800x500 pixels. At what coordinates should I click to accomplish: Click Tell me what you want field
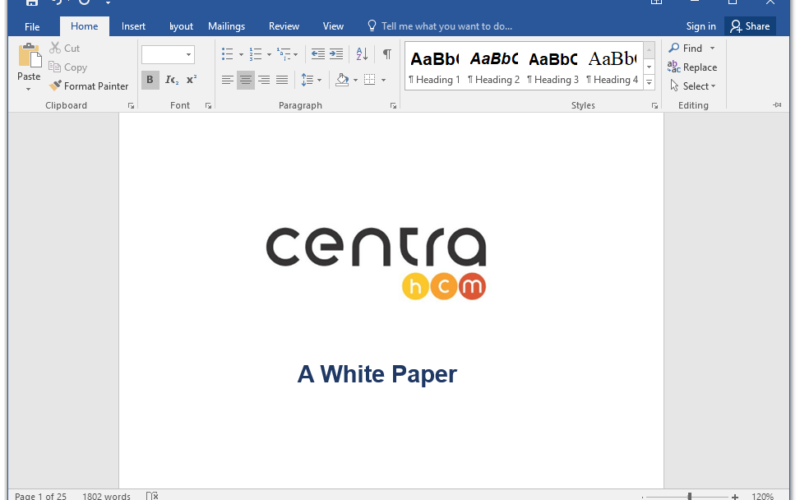tap(446, 26)
